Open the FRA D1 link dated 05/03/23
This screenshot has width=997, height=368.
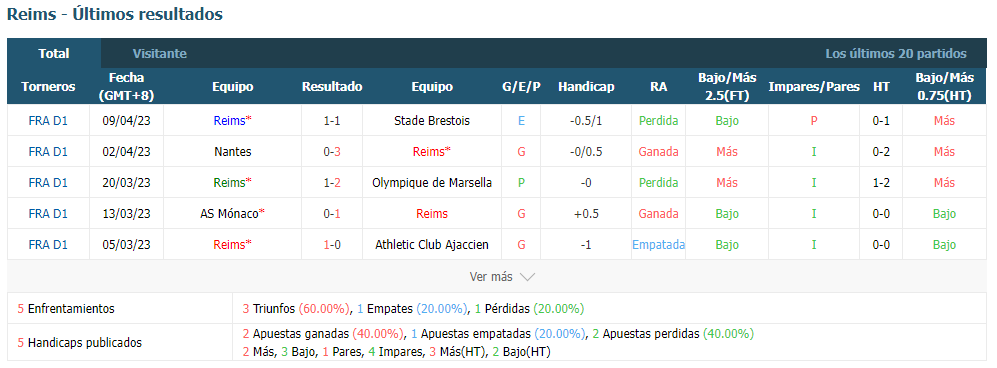point(48,245)
